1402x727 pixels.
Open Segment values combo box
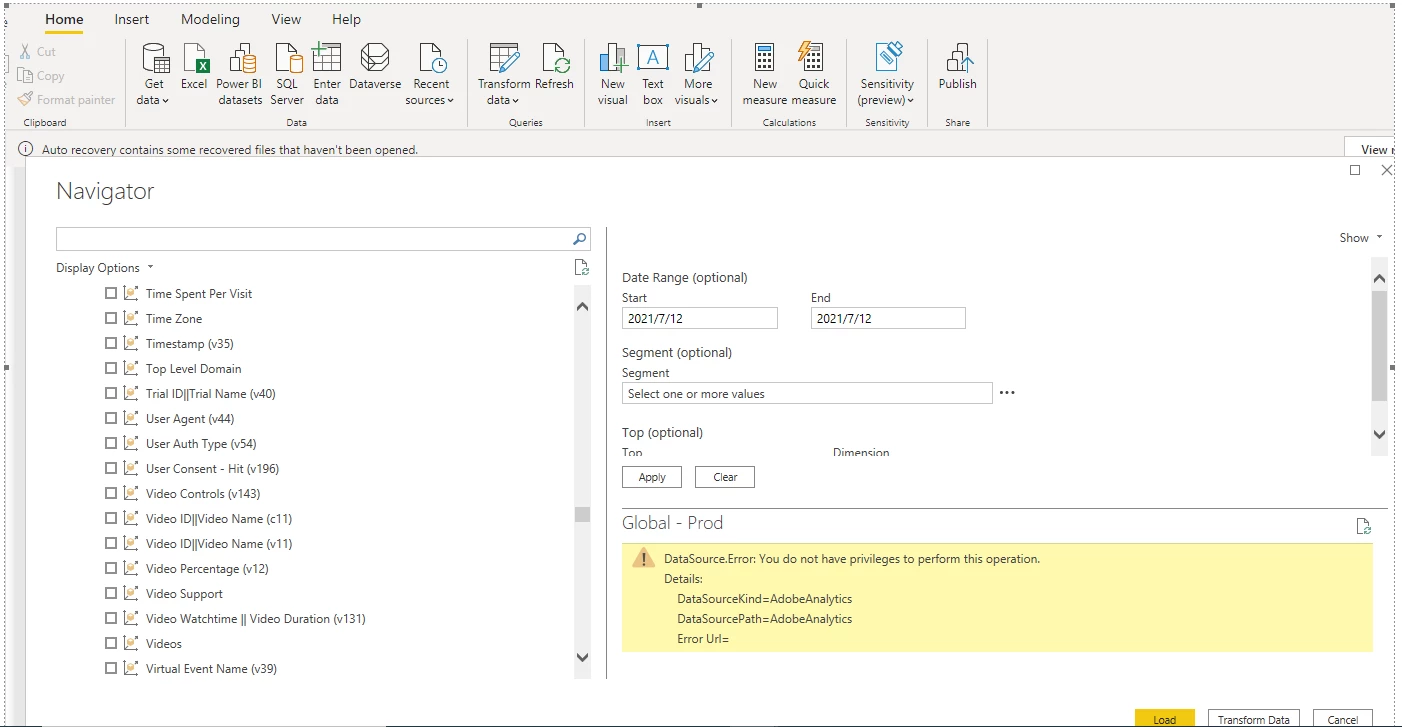tap(807, 393)
